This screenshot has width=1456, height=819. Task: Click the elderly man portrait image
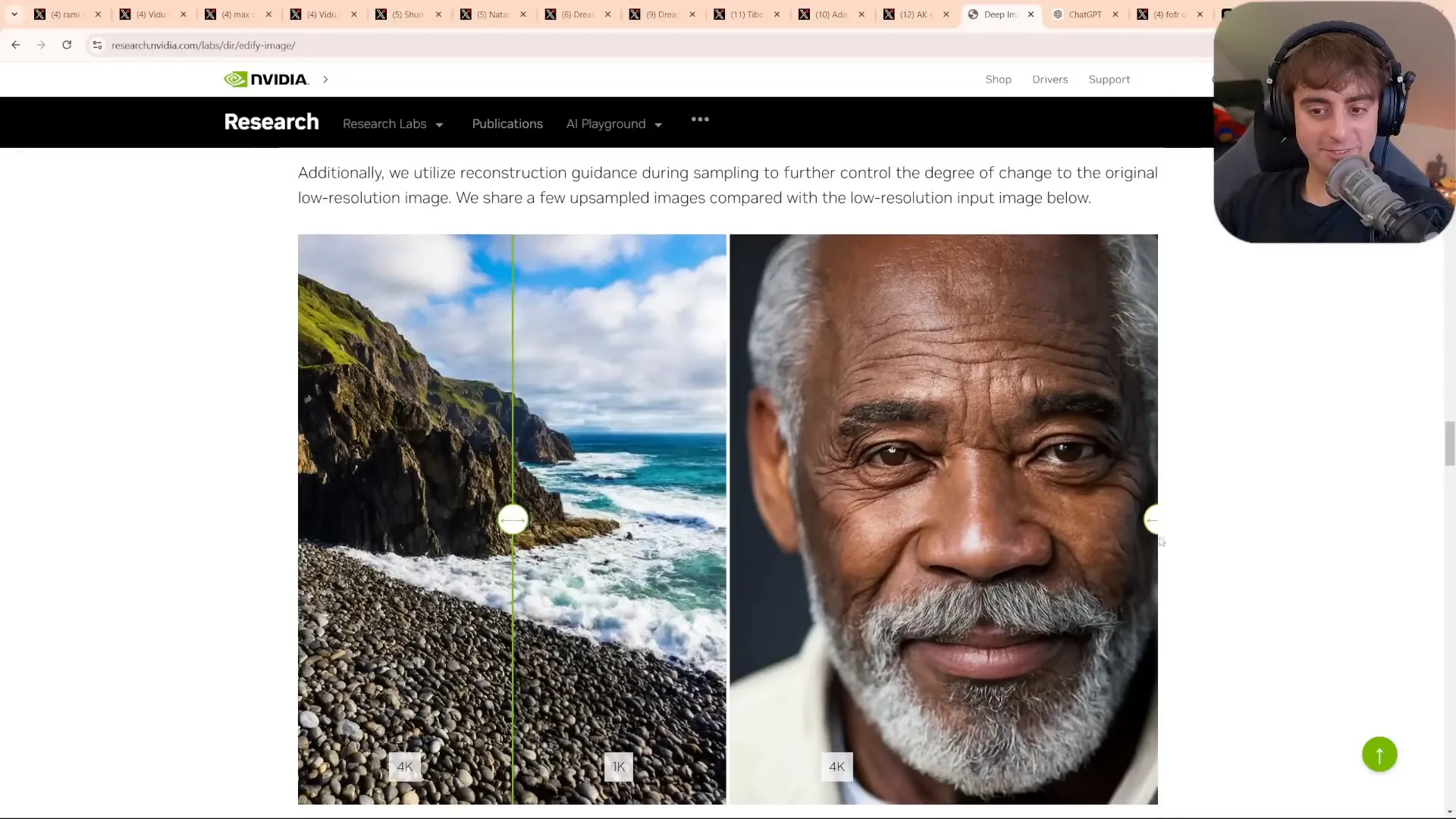(943, 519)
